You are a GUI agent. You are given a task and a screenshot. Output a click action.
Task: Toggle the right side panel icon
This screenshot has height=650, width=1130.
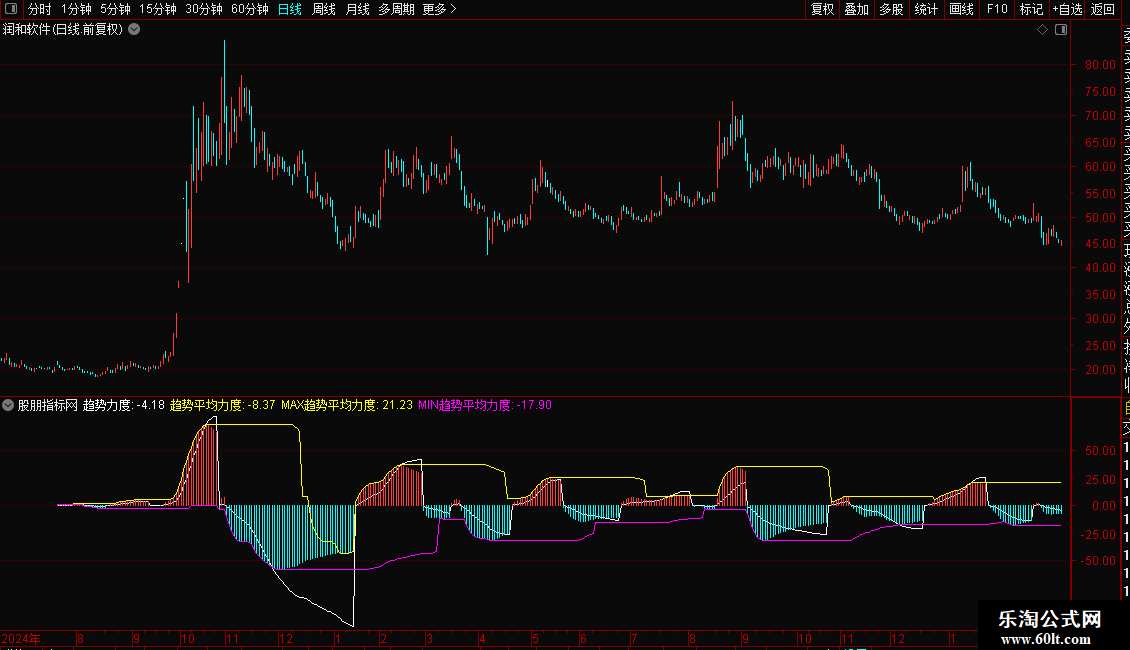(x=1061, y=30)
